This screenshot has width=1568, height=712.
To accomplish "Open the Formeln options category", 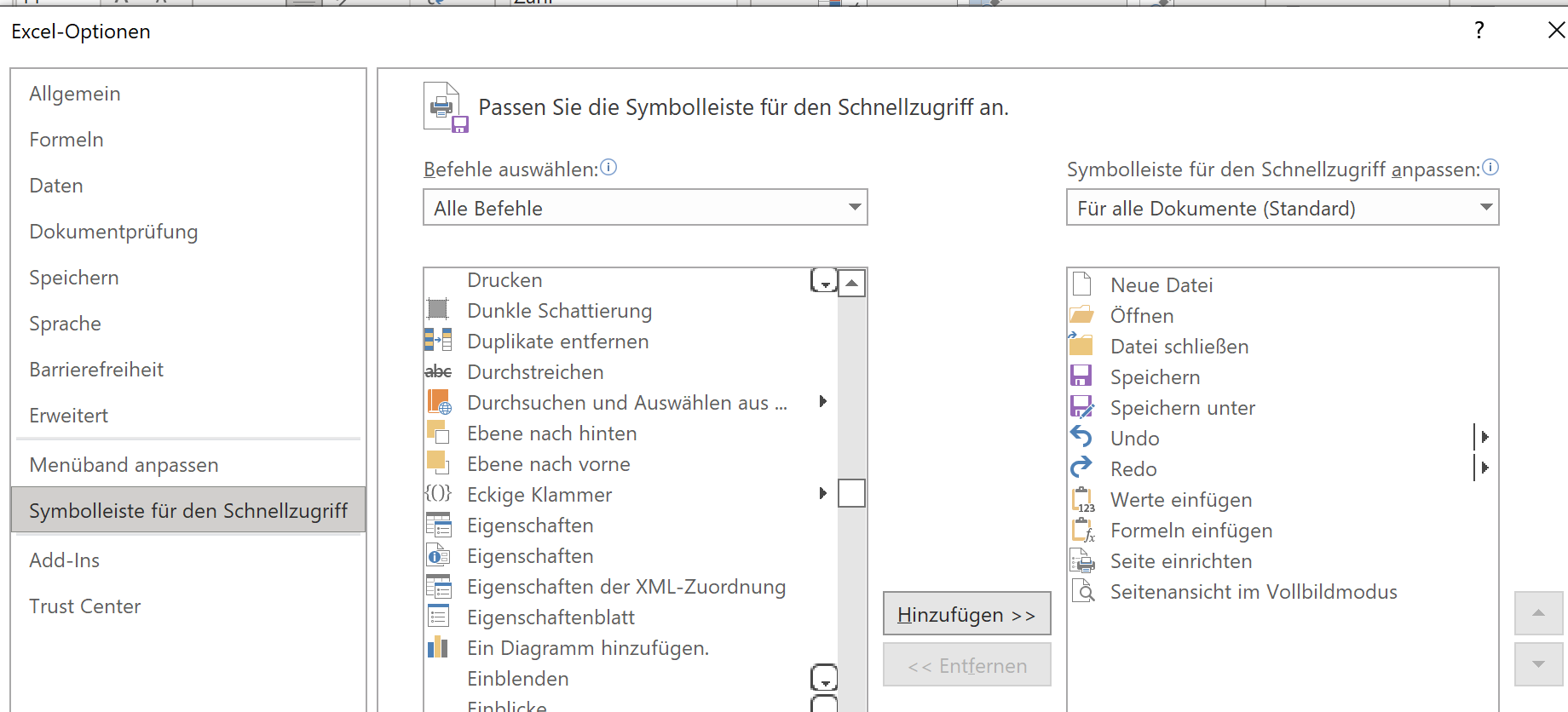I will pos(66,140).
